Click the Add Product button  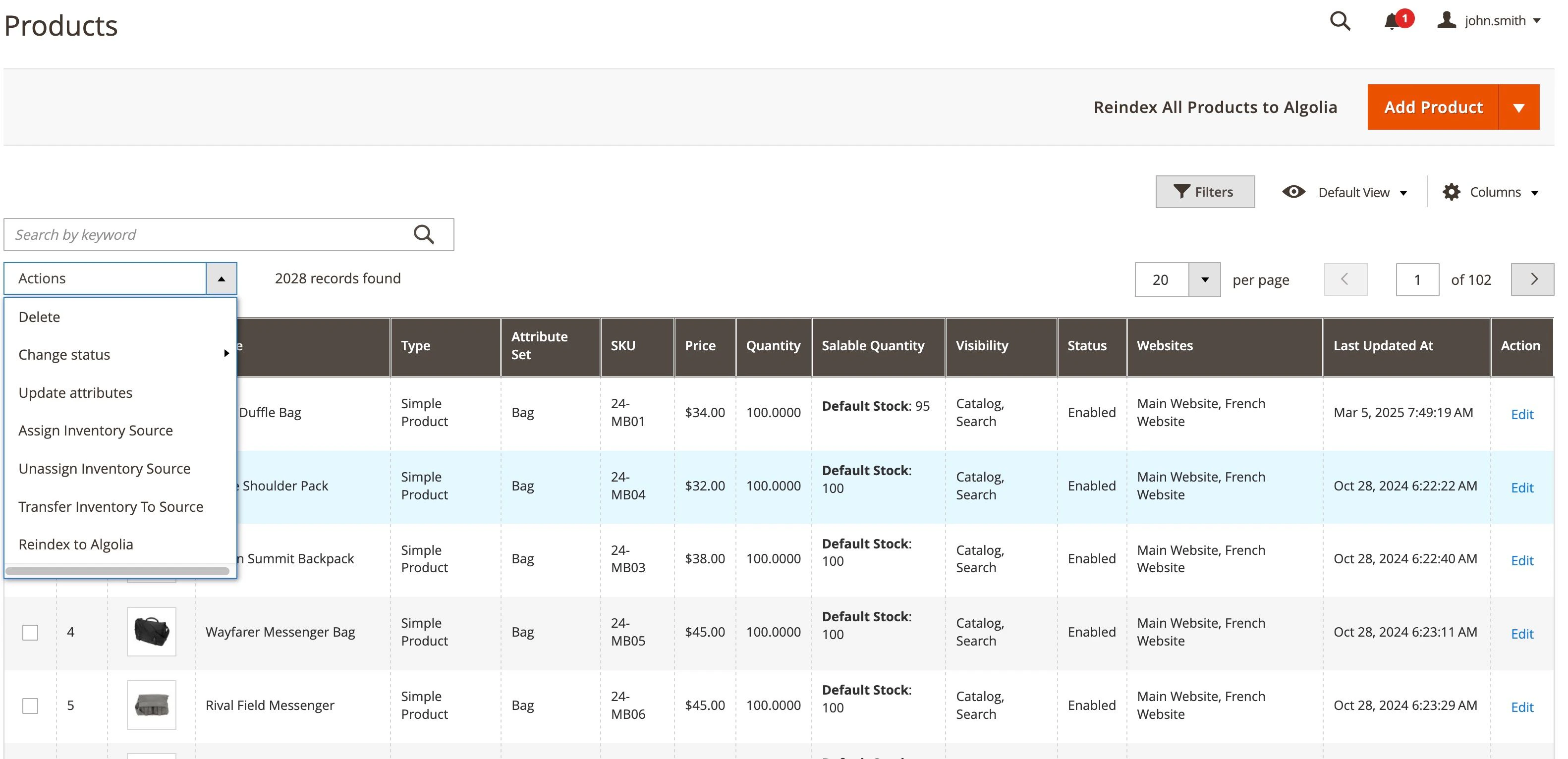coord(1433,107)
